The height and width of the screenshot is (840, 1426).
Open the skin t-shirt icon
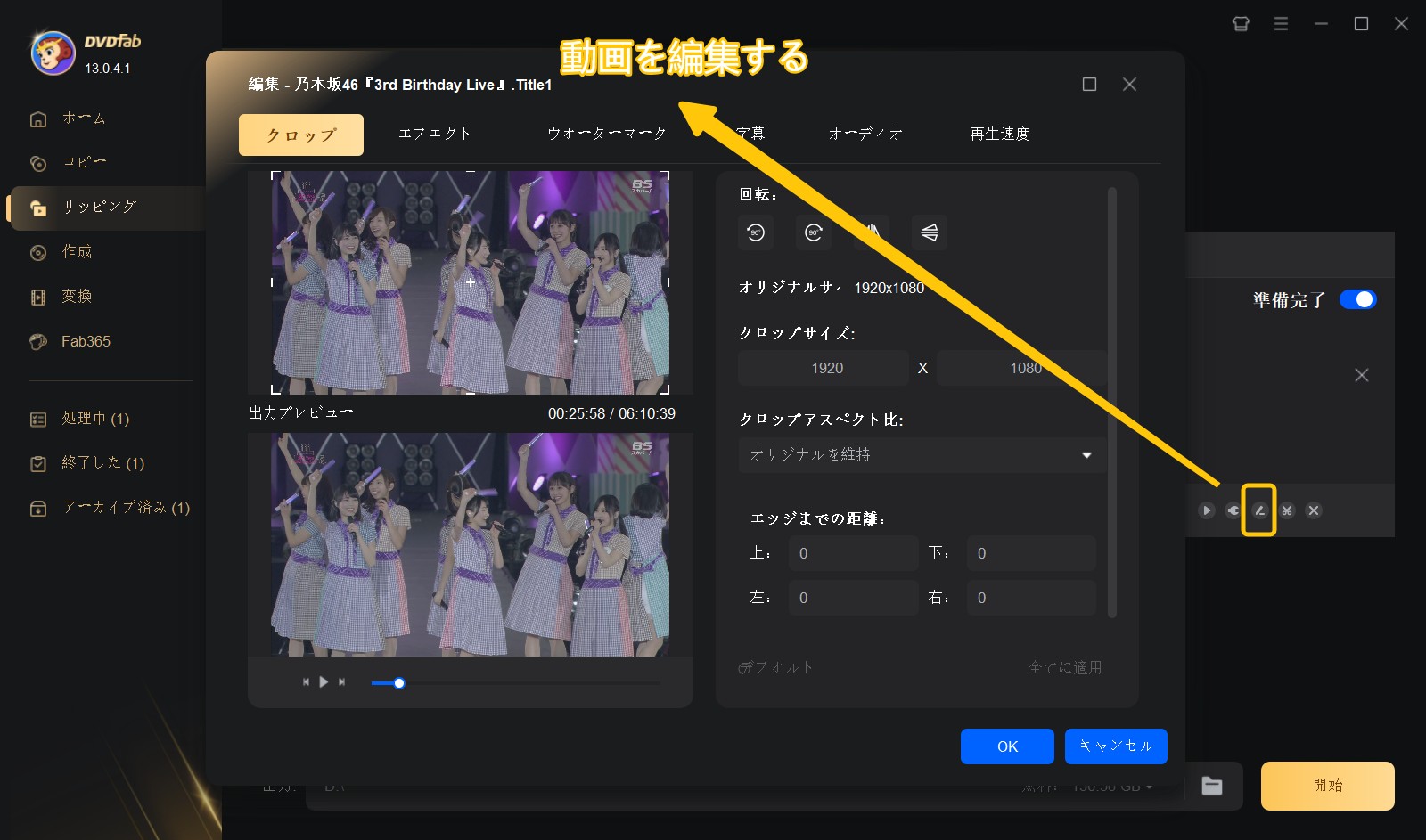pyautogui.click(x=1241, y=24)
